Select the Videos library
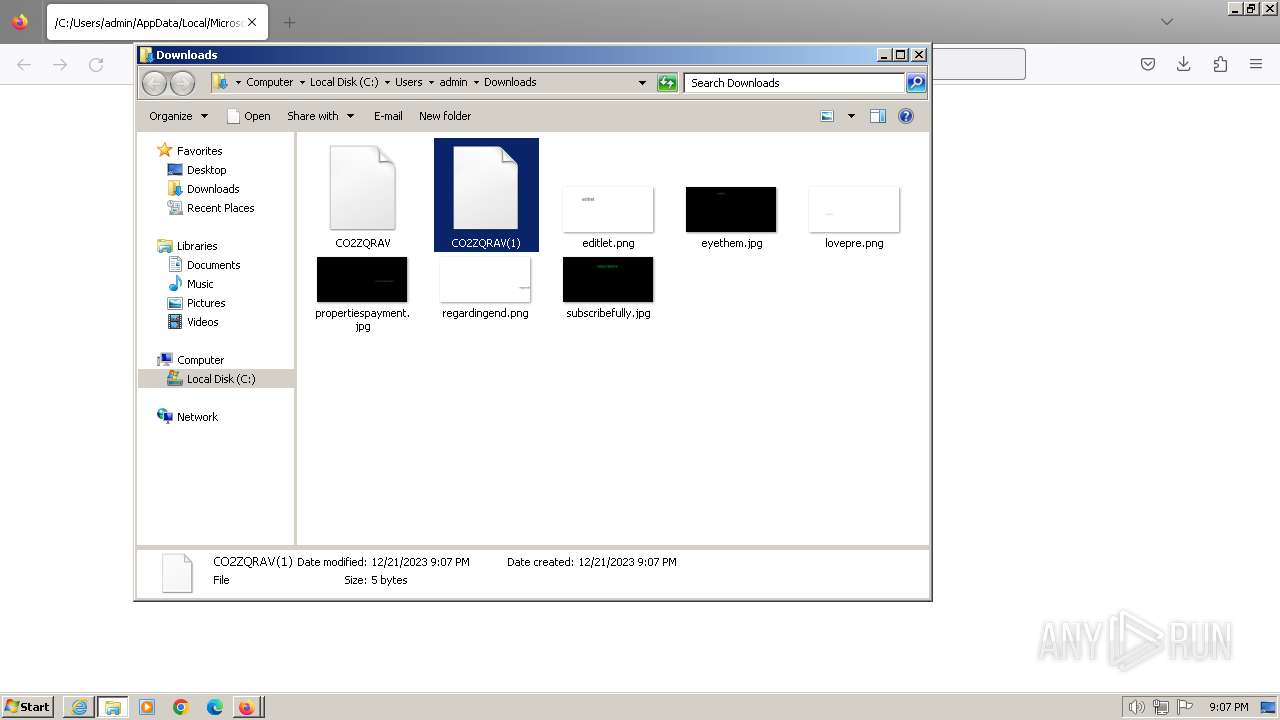This screenshot has height=720, width=1280. point(202,322)
